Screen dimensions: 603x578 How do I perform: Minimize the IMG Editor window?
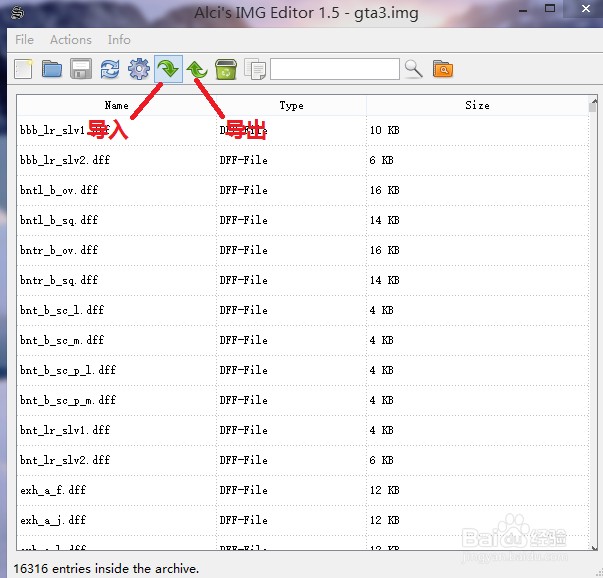tap(523, 10)
